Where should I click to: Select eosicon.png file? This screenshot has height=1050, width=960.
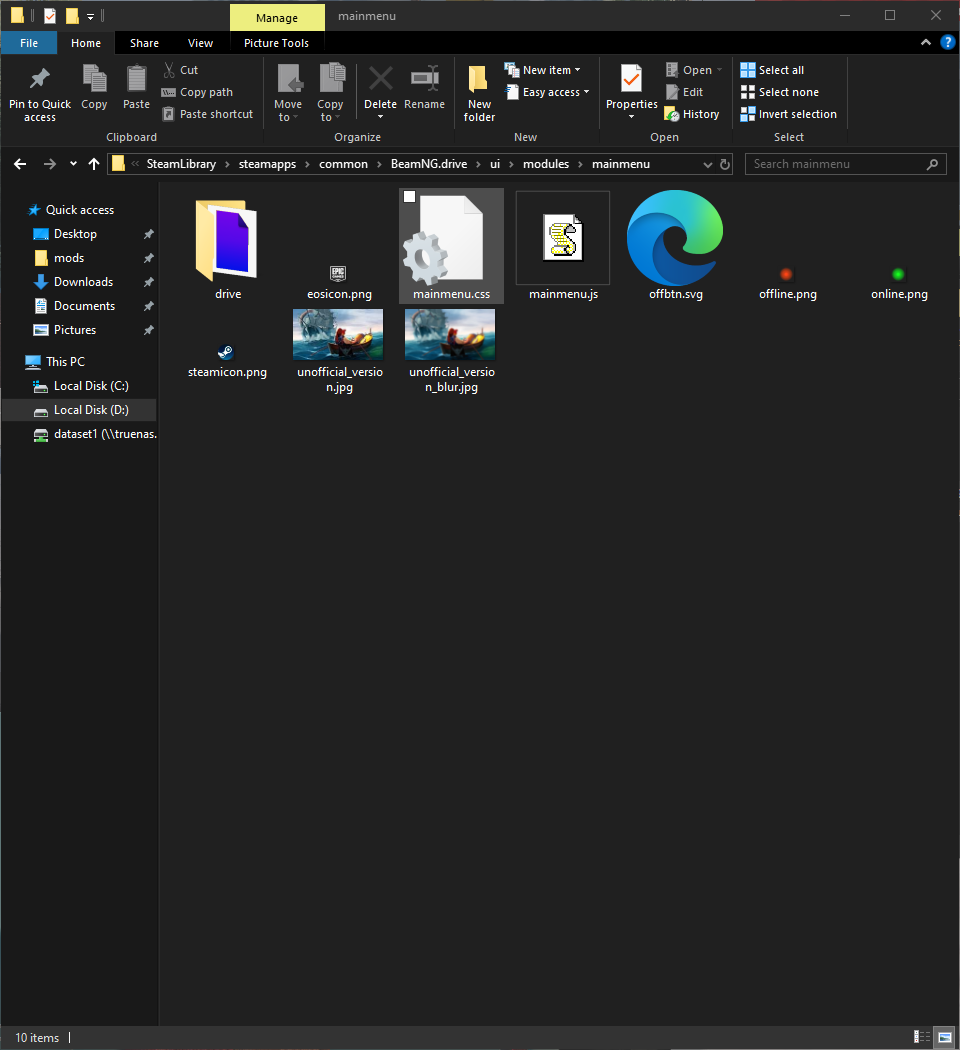tap(339, 283)
